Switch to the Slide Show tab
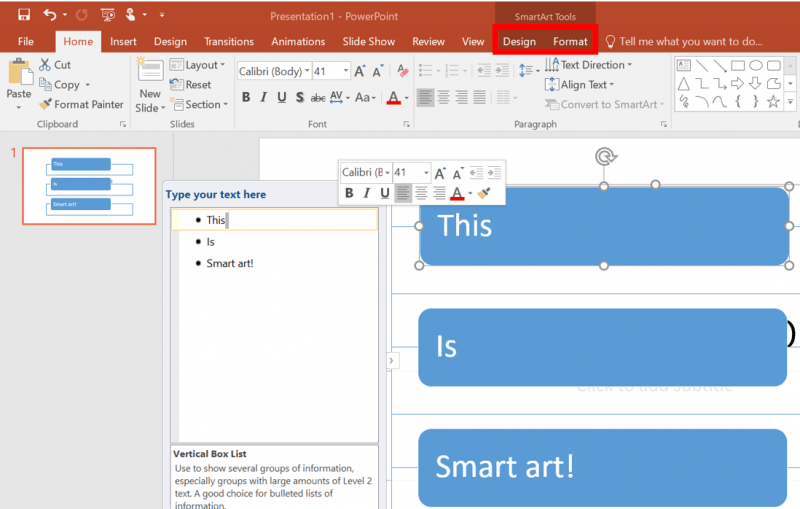800x509 pixels. pos(368,41)
